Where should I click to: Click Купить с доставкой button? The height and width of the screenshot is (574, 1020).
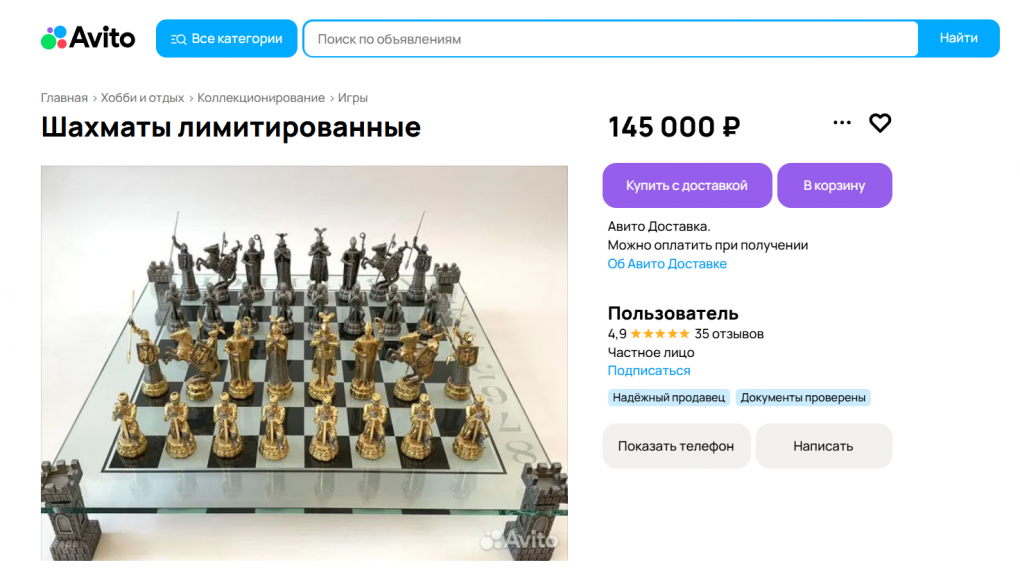(687, 185)
